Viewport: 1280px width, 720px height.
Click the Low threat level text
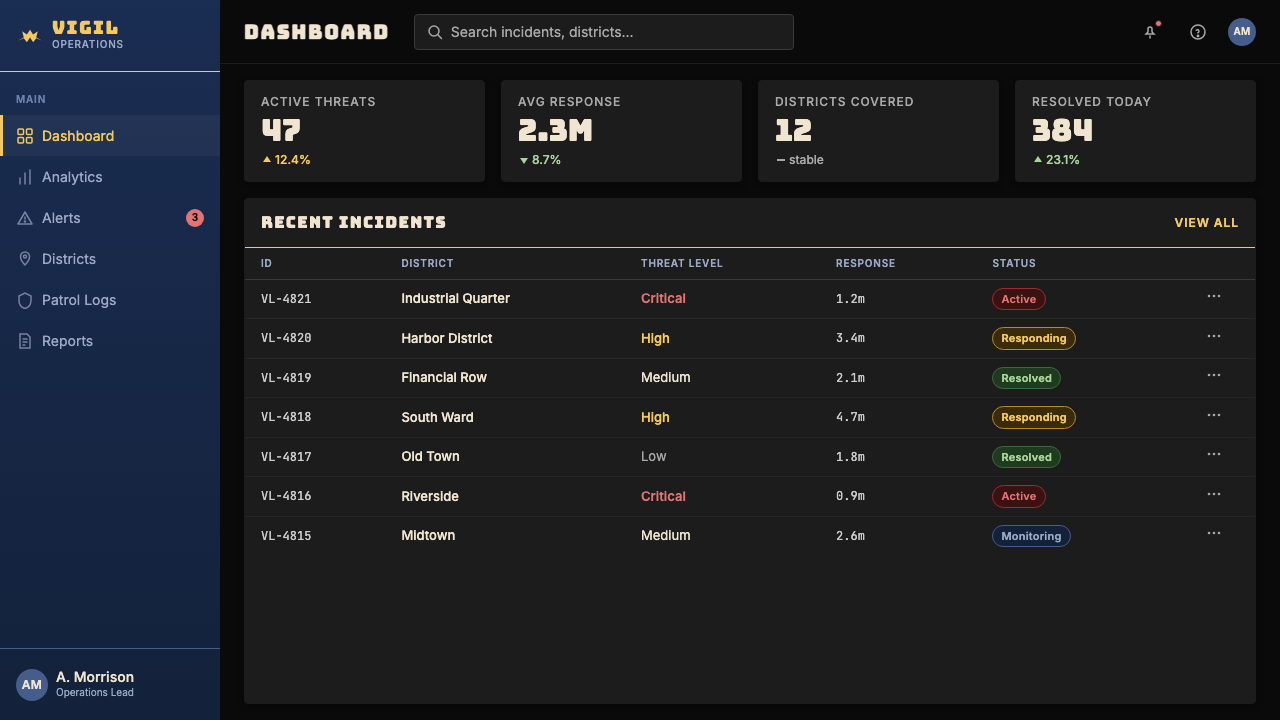click(x=654, y=457)
